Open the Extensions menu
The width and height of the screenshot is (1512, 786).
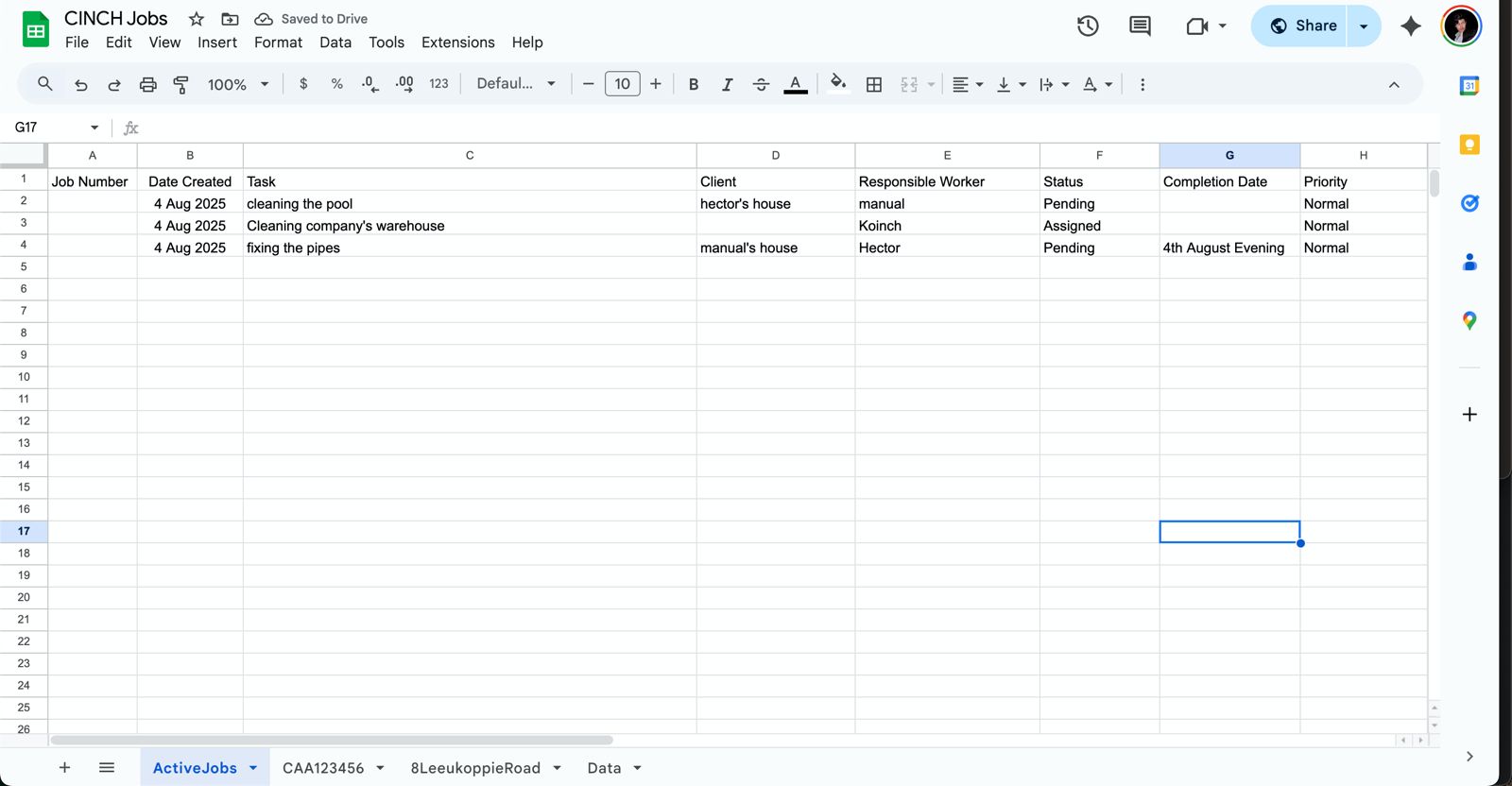pos(458,43)
